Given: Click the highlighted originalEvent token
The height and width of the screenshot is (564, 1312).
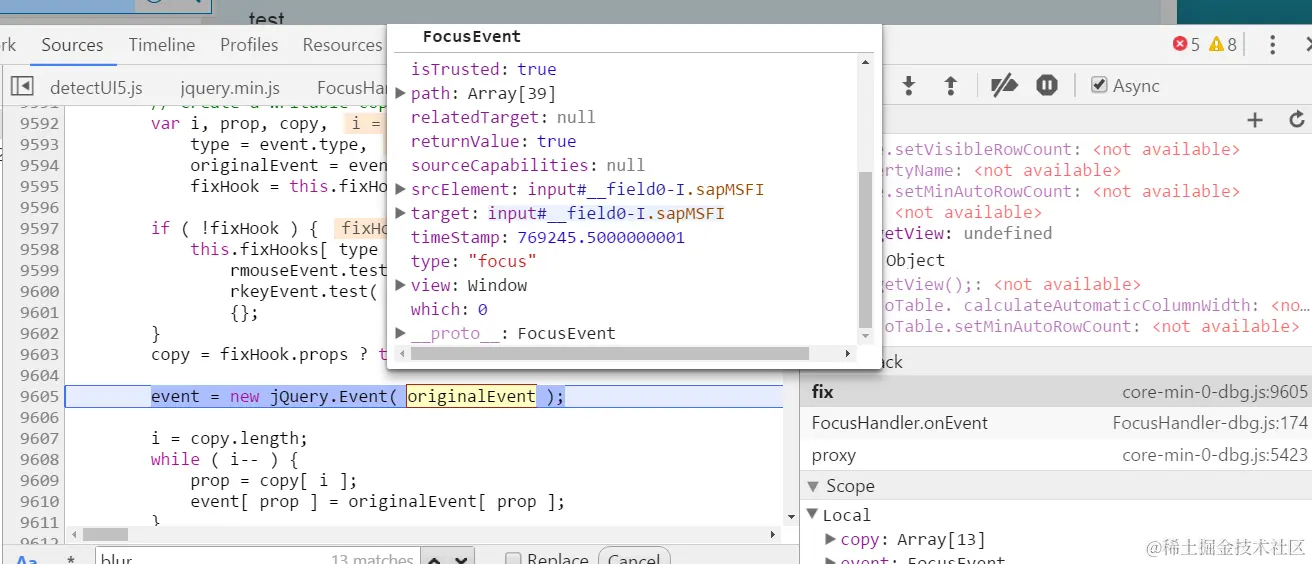Looking at the screenshot, I should tap(471, 397).
